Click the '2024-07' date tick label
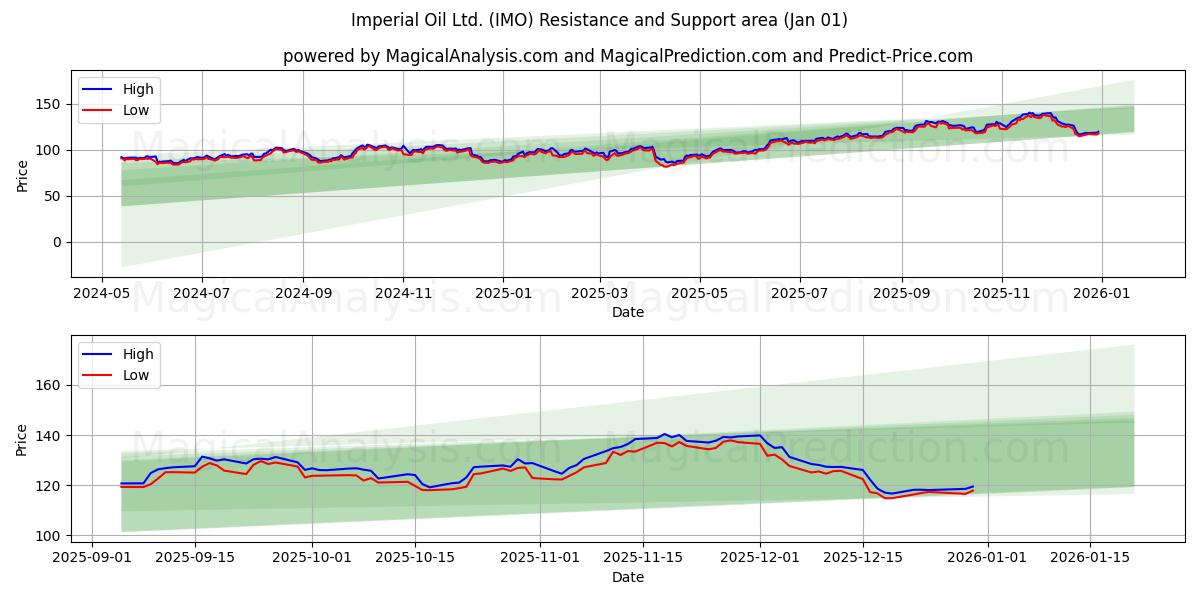 point(201,294)
